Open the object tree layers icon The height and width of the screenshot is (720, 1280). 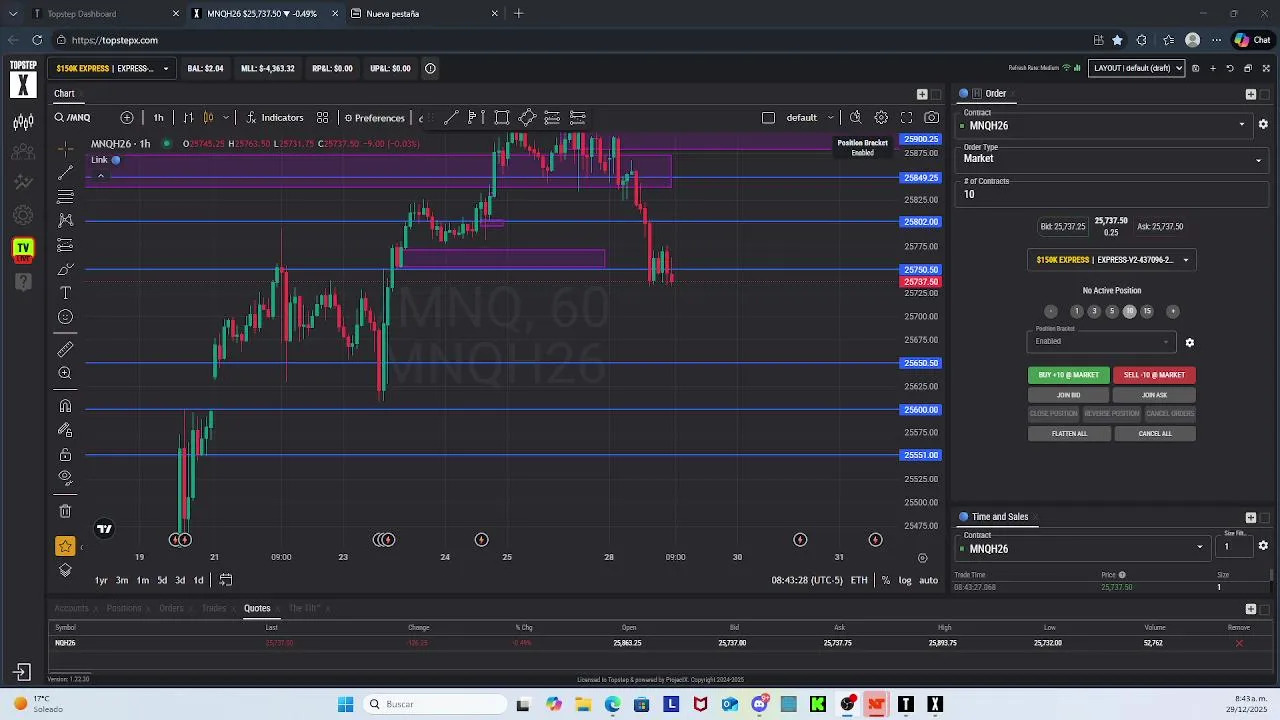coord(65,570)
